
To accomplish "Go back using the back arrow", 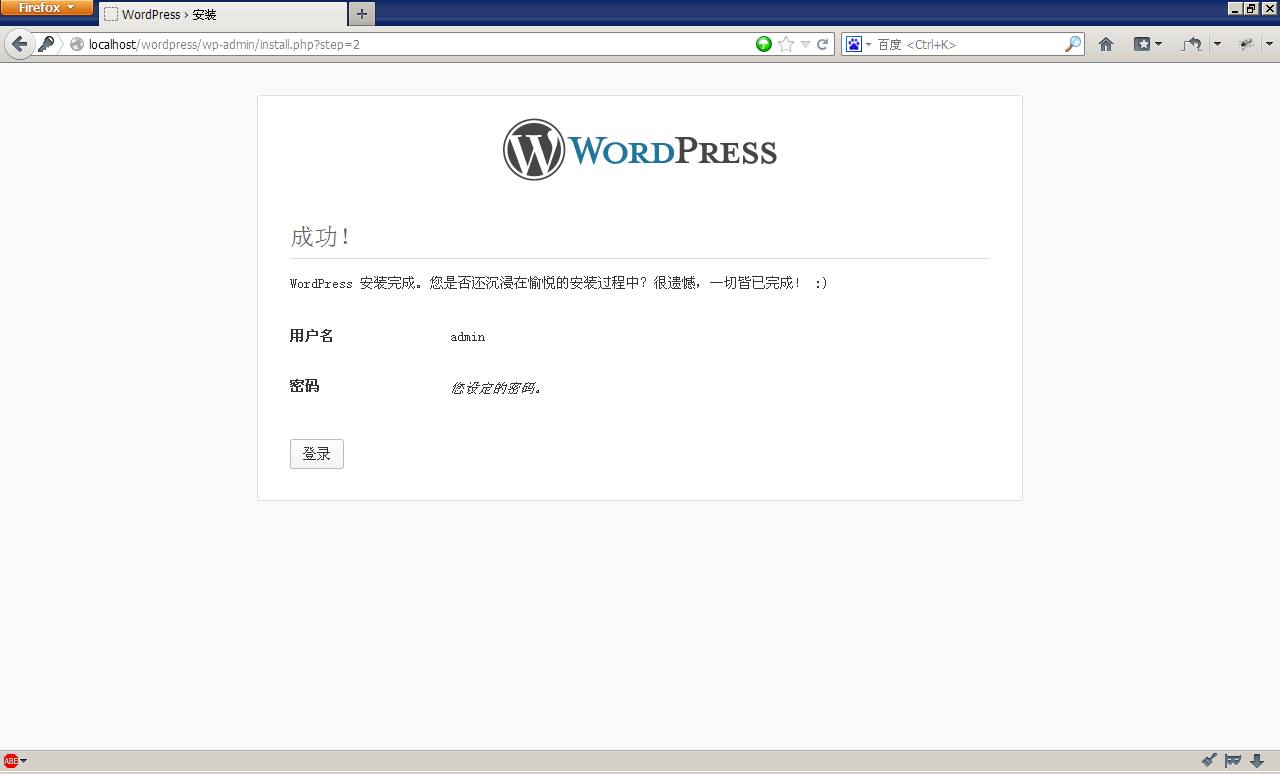I will [x=19, y=44].
